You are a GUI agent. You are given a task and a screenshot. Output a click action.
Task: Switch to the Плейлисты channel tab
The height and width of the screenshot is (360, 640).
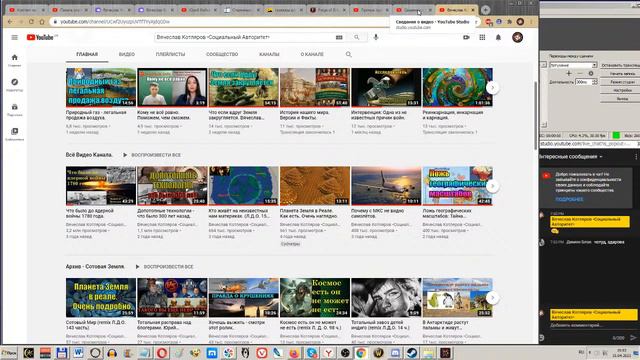170,54
